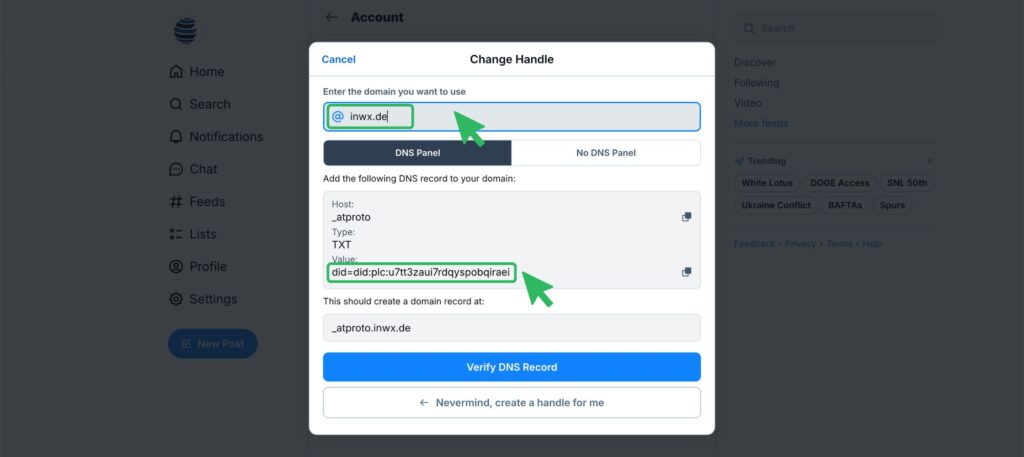Dismiss the Trending panel
This screenshot has height=457, width=1024.
[929, 161]
